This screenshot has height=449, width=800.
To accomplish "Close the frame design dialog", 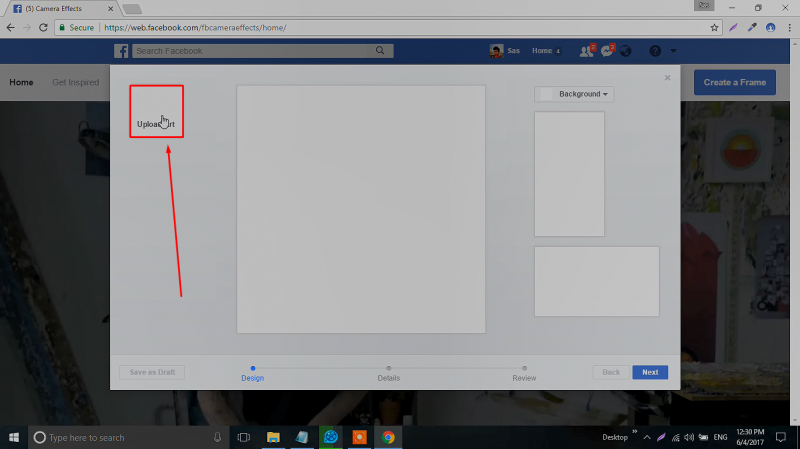I will pyautogui.click(x=667, y=78).
